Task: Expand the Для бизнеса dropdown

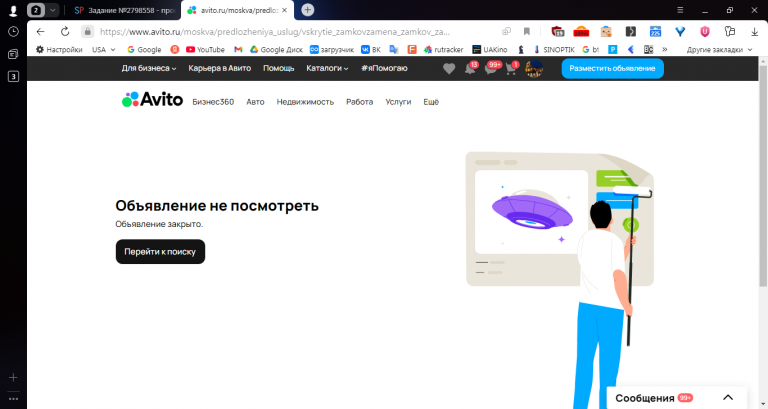Action: tap(149, 69)
